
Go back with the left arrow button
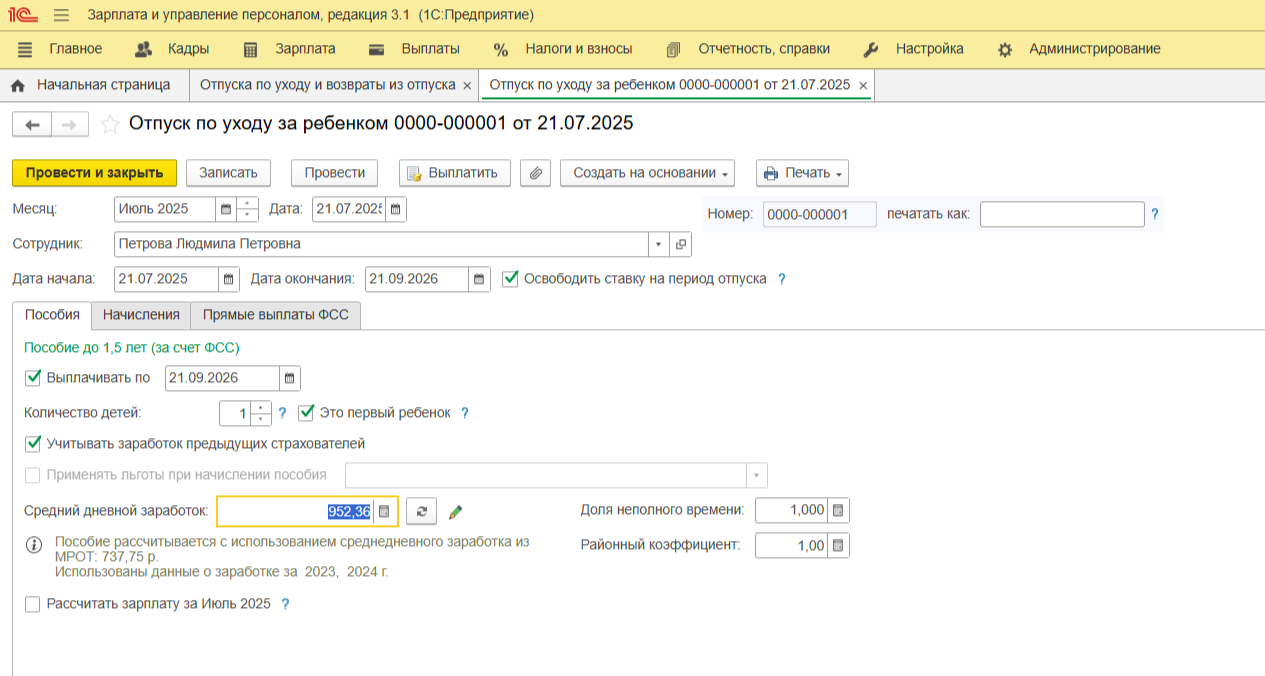(32, 124)
